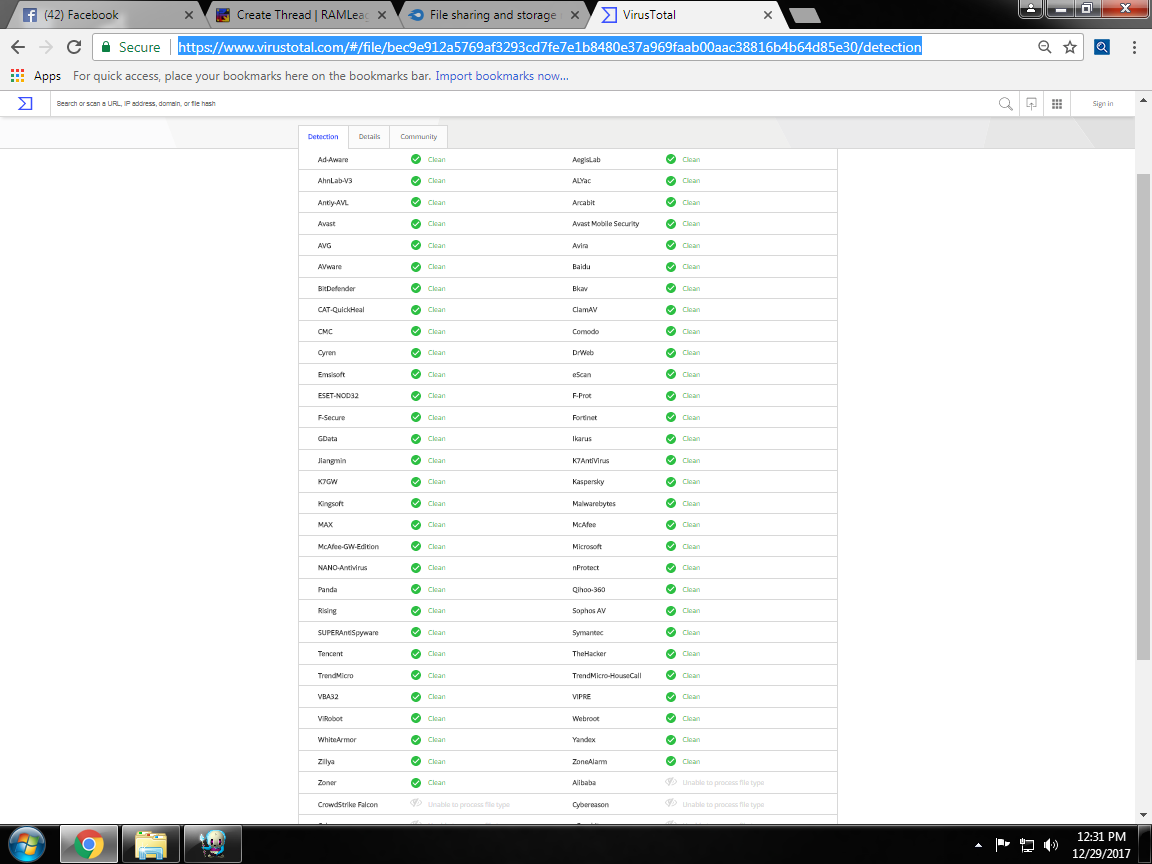
Task: Switch to the Detection tab
Action: pos(323,137)
